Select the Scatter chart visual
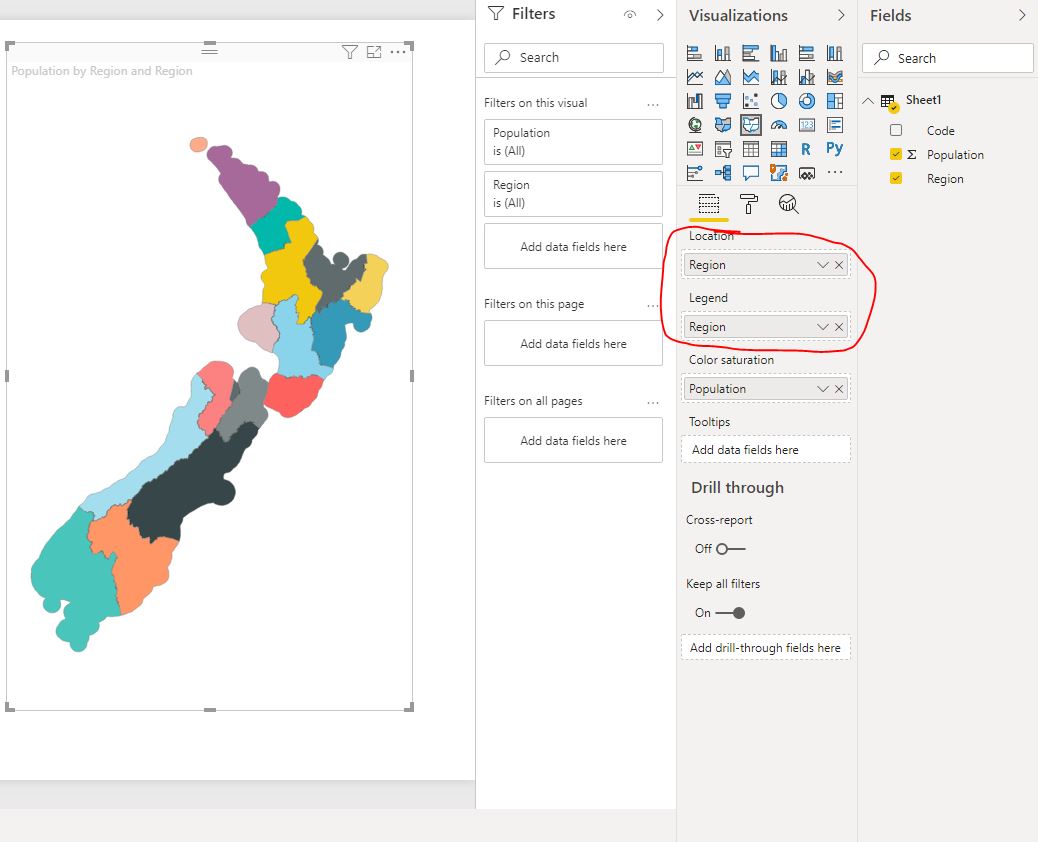 point(751,101)
